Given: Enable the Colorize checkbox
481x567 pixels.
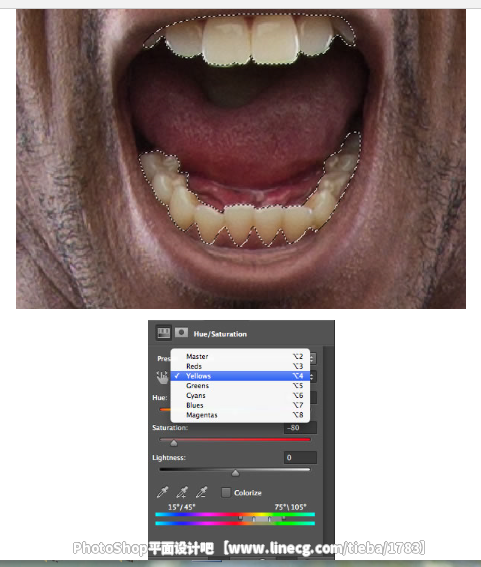Looking at the screenshot, I should pos(226,492).
